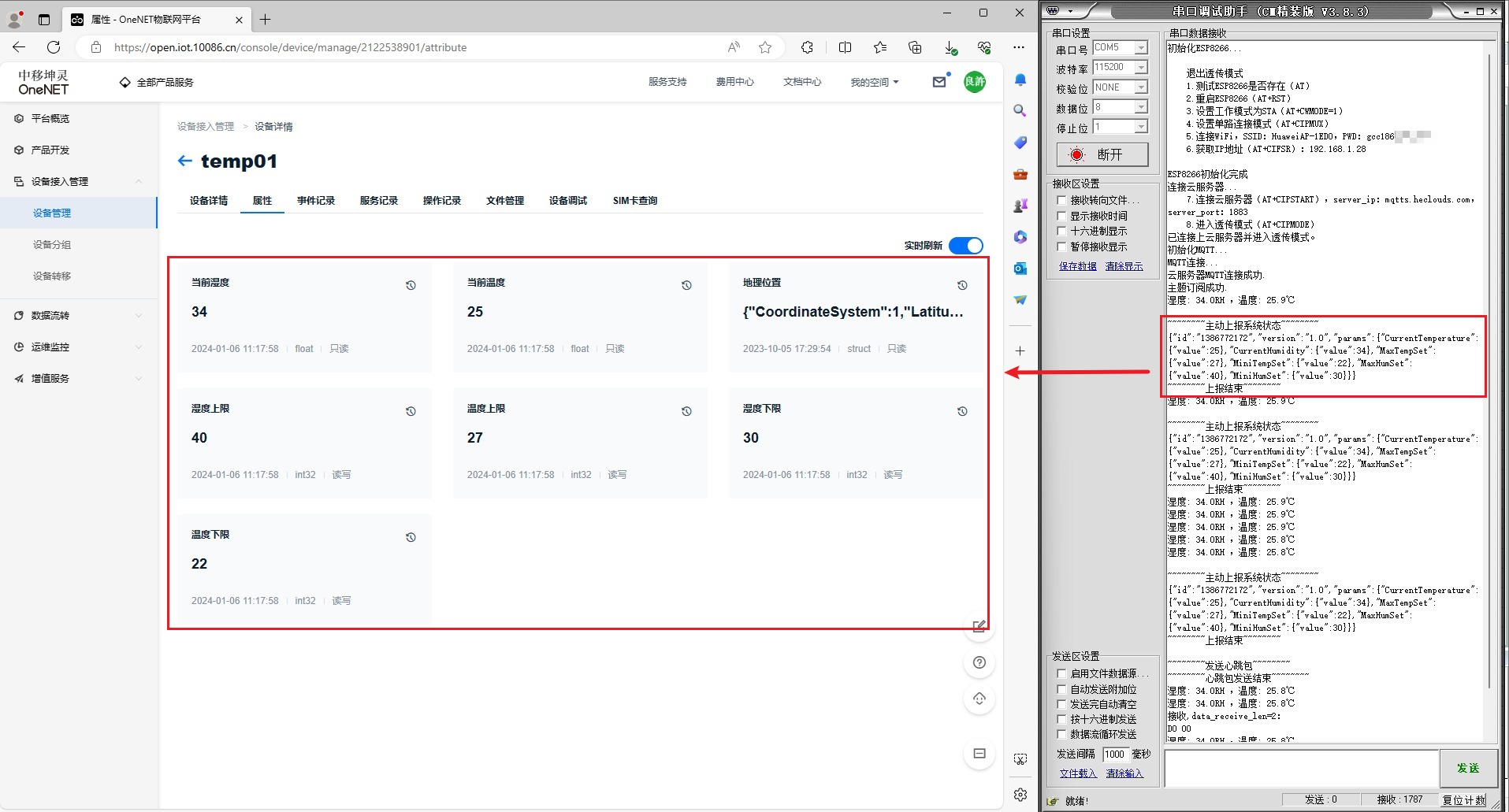Open history icon on 湿度下限 card
This screenshot has width=1509, height=812.
pos(962,411)
